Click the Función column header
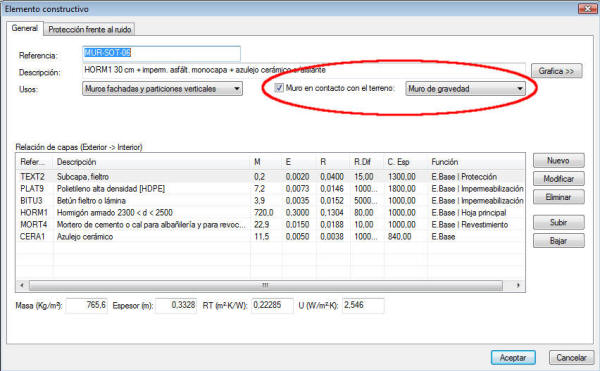The width and height of the screenshot is (600, 371). 476,162
